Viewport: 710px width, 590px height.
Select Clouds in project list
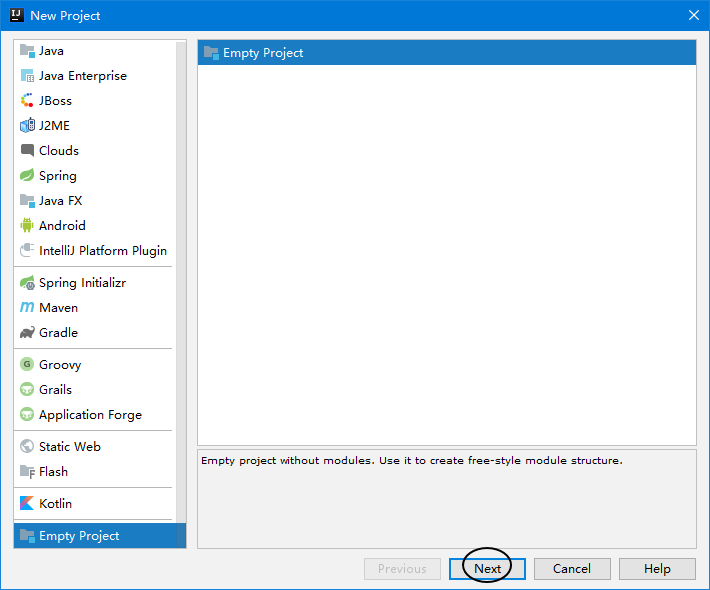[x=58, y=151]
